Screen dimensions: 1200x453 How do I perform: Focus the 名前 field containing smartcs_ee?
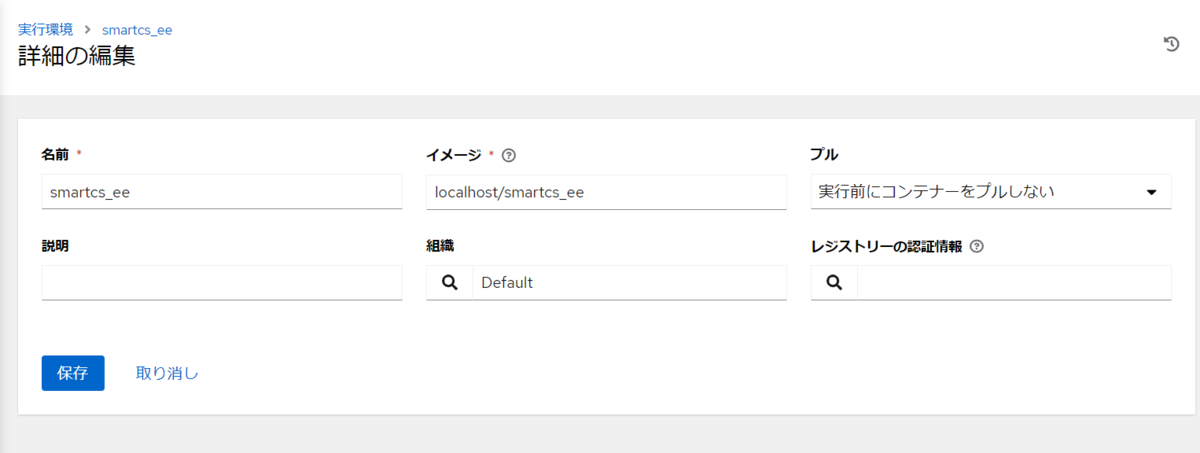(x=222, y=192)
